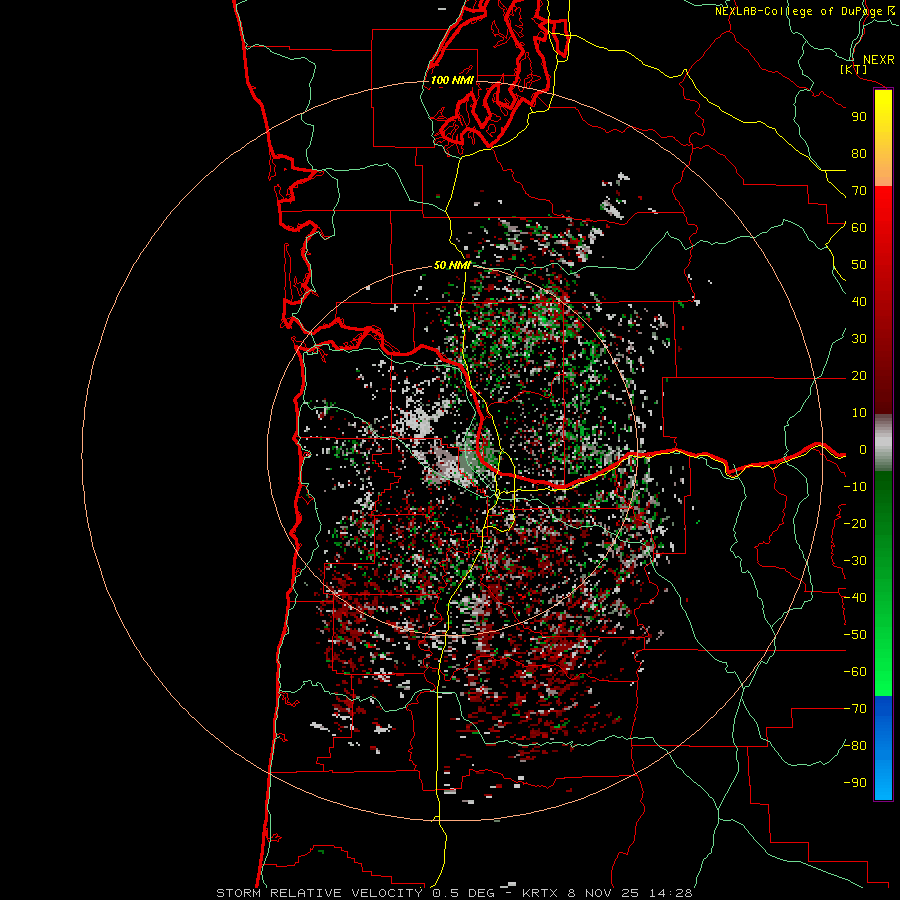The height and width of the screenshot is (900, 900).
Task: Click the positive 80 scale value
Action: 859,154
